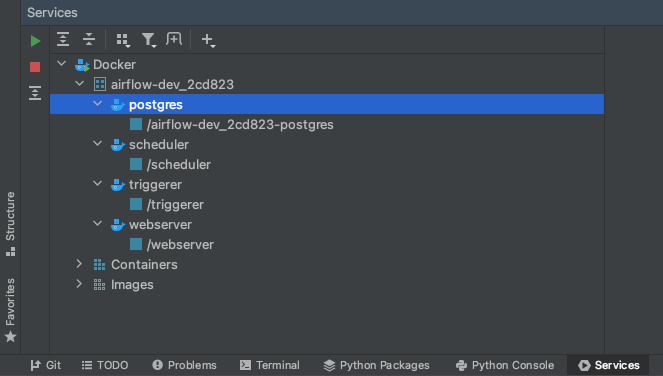The image size is (663, 376).
Task: Collapse the Docker tree node
Action: (x=62, y=64)
